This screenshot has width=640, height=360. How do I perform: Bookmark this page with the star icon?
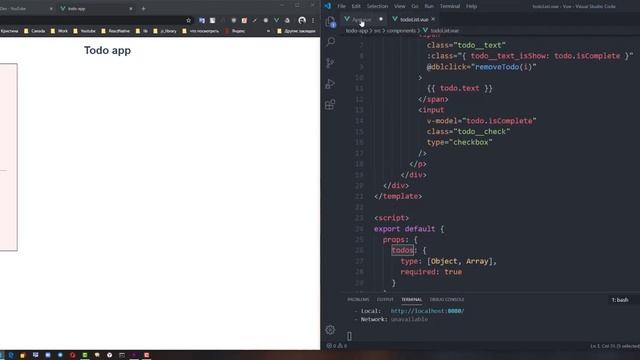click(x=188, y=20)
